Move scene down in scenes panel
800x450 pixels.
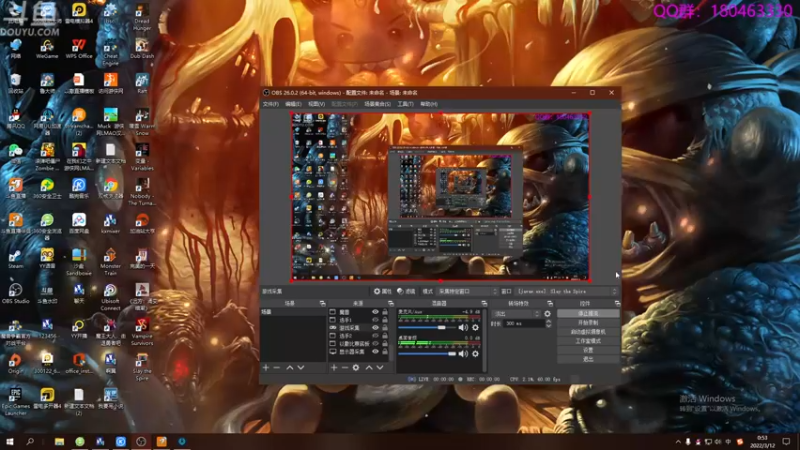pos(301,367)
